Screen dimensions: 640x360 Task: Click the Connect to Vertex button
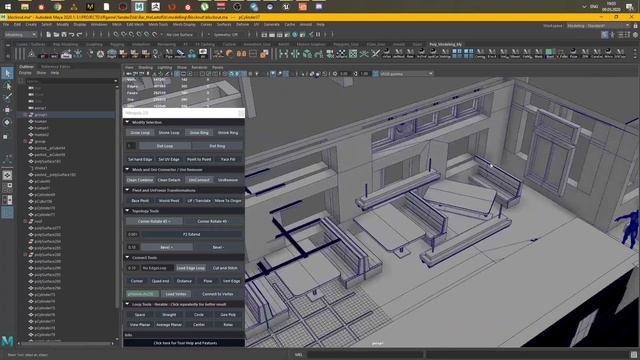218,294
